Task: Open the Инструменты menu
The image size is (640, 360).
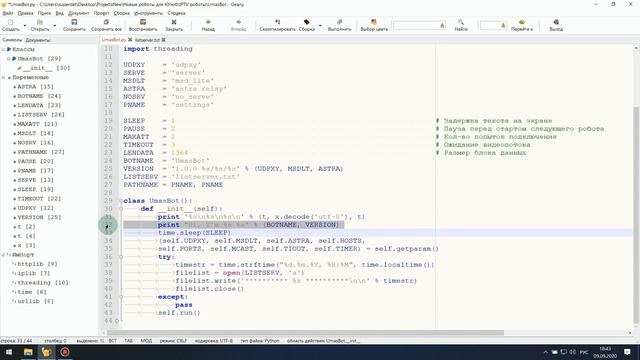Action: (148, 13)
